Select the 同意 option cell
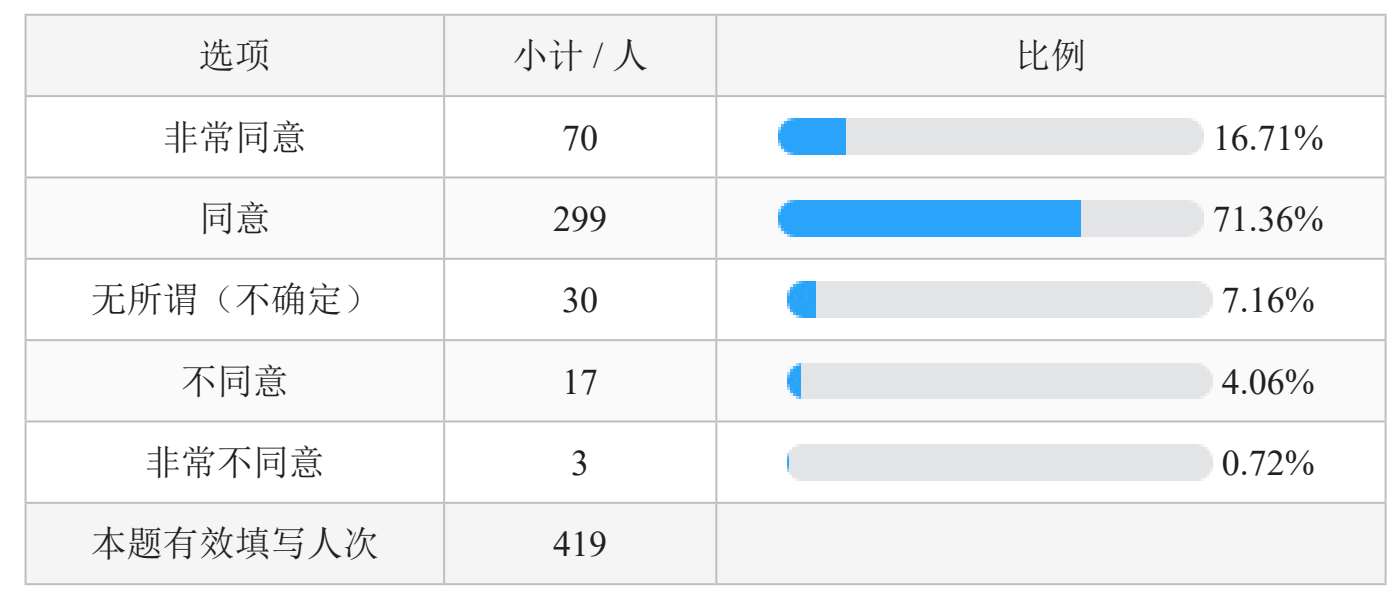1400x599 pixels. (234, 219)
